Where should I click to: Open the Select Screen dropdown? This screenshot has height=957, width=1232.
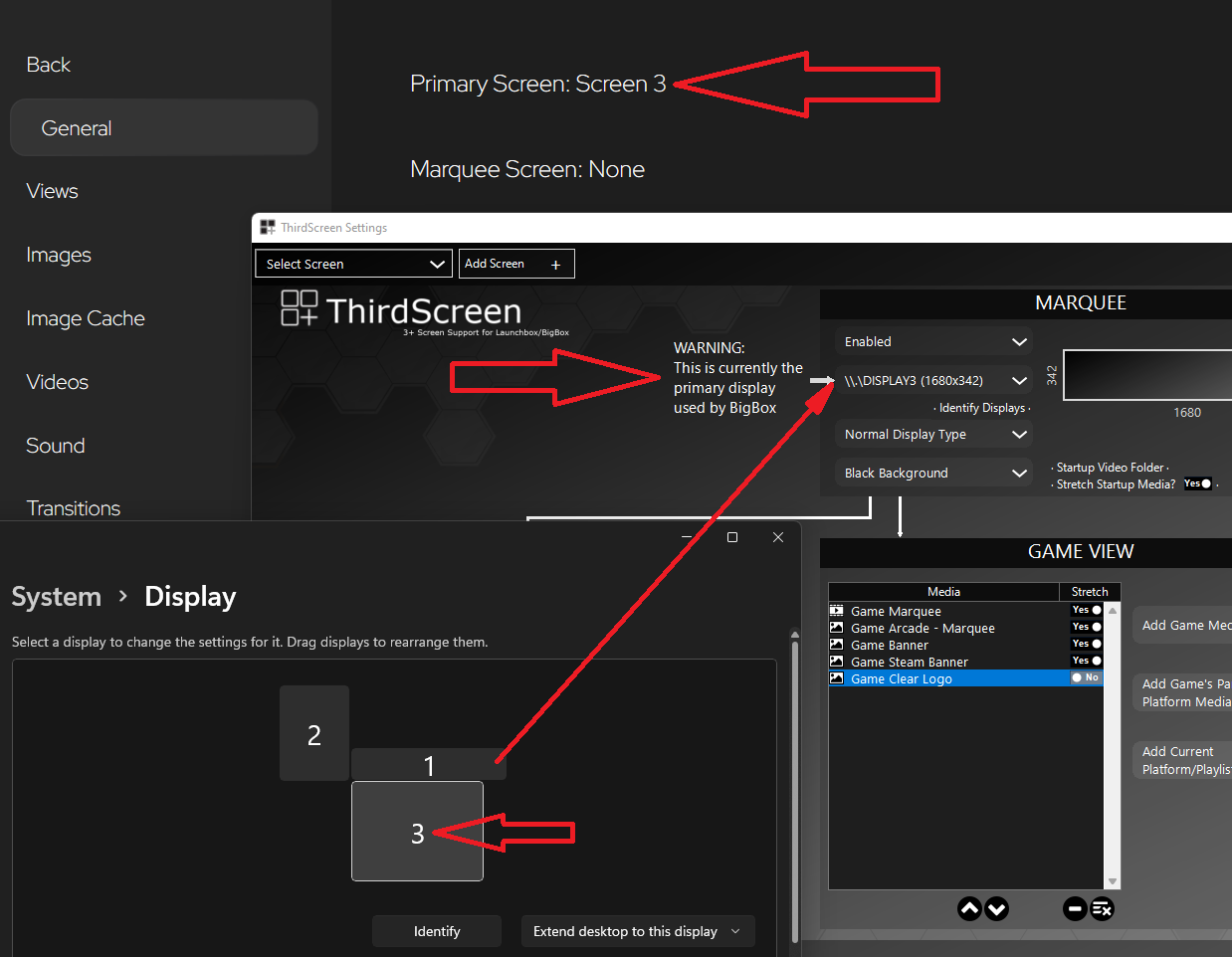coord(354,264)
